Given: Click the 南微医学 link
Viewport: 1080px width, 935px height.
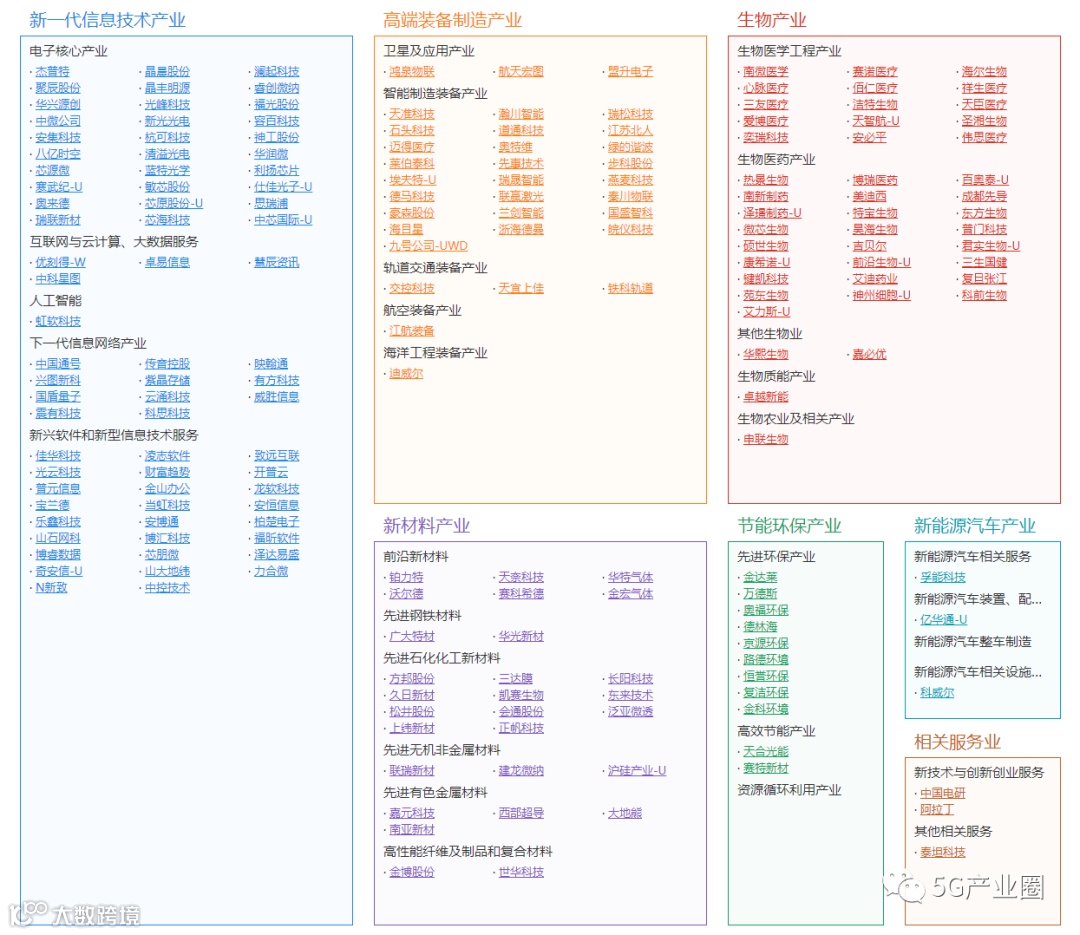Looking at the screenshot, I should [766, 72].
